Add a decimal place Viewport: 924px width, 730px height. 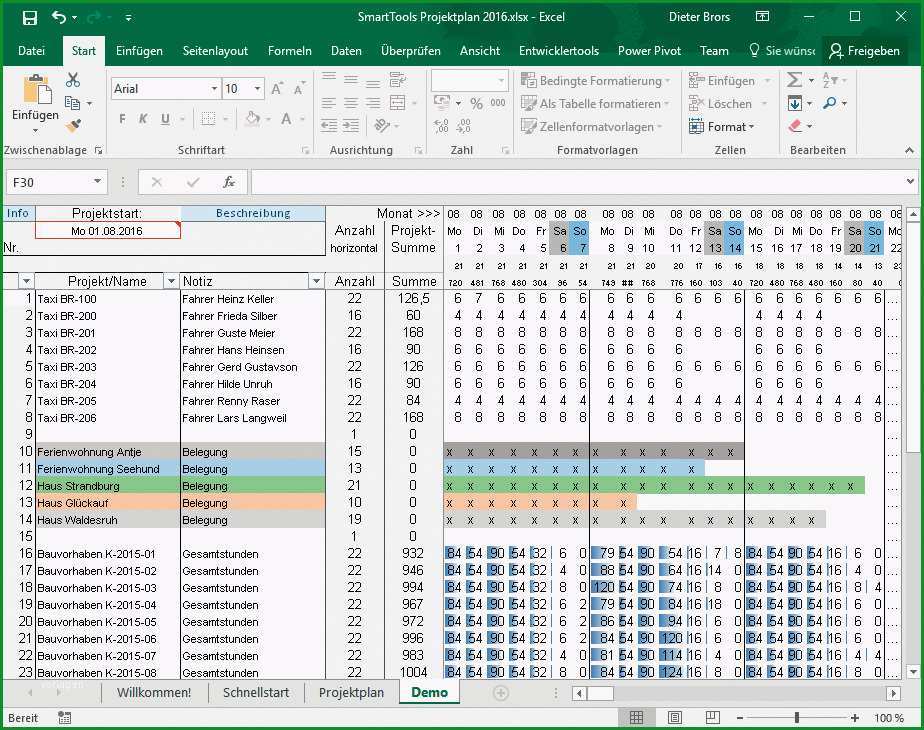[x=441, y=125]
